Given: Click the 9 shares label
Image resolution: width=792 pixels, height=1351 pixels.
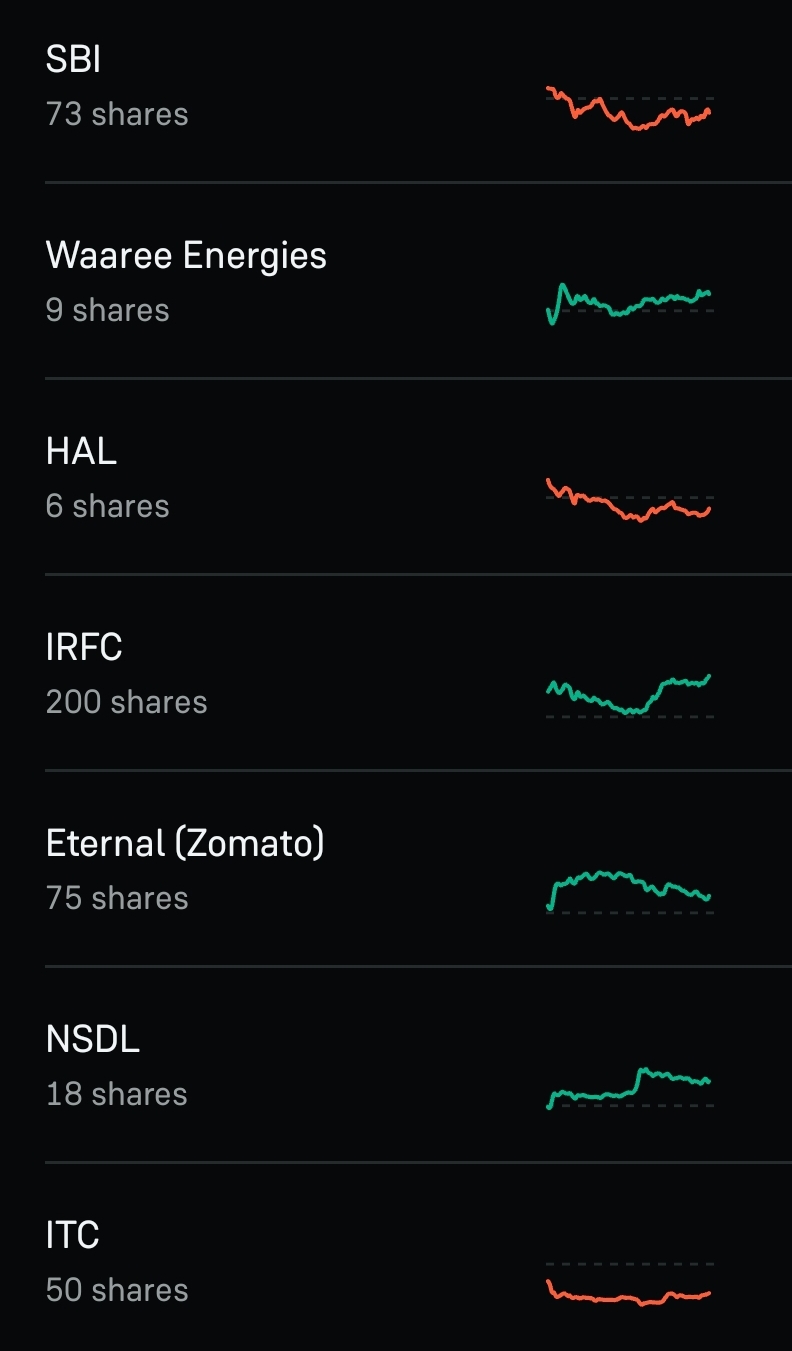Looking at the screenshot, I should coord(108,310).
